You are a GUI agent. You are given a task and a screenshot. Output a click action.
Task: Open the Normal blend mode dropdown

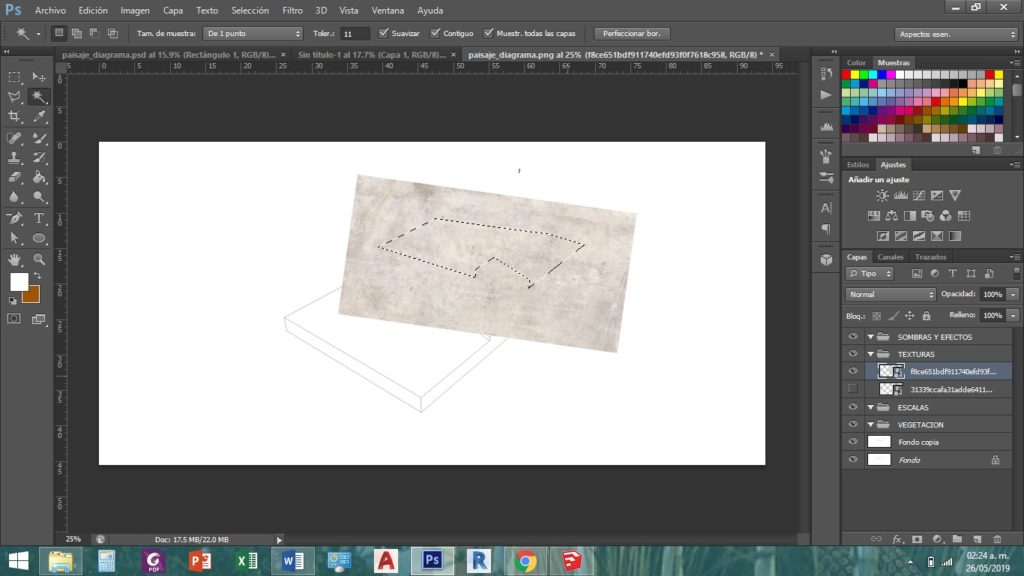click(x=890, y=295)
